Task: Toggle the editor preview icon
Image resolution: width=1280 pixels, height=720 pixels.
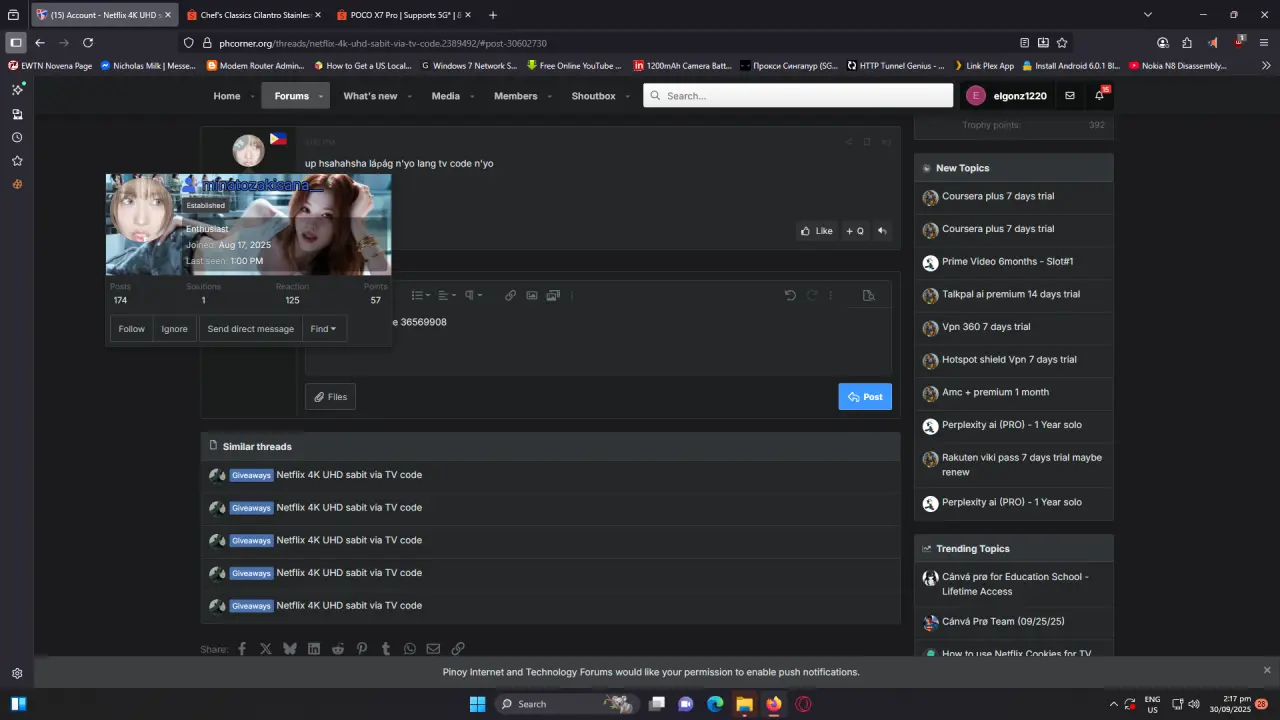Action: click(868, 295)
